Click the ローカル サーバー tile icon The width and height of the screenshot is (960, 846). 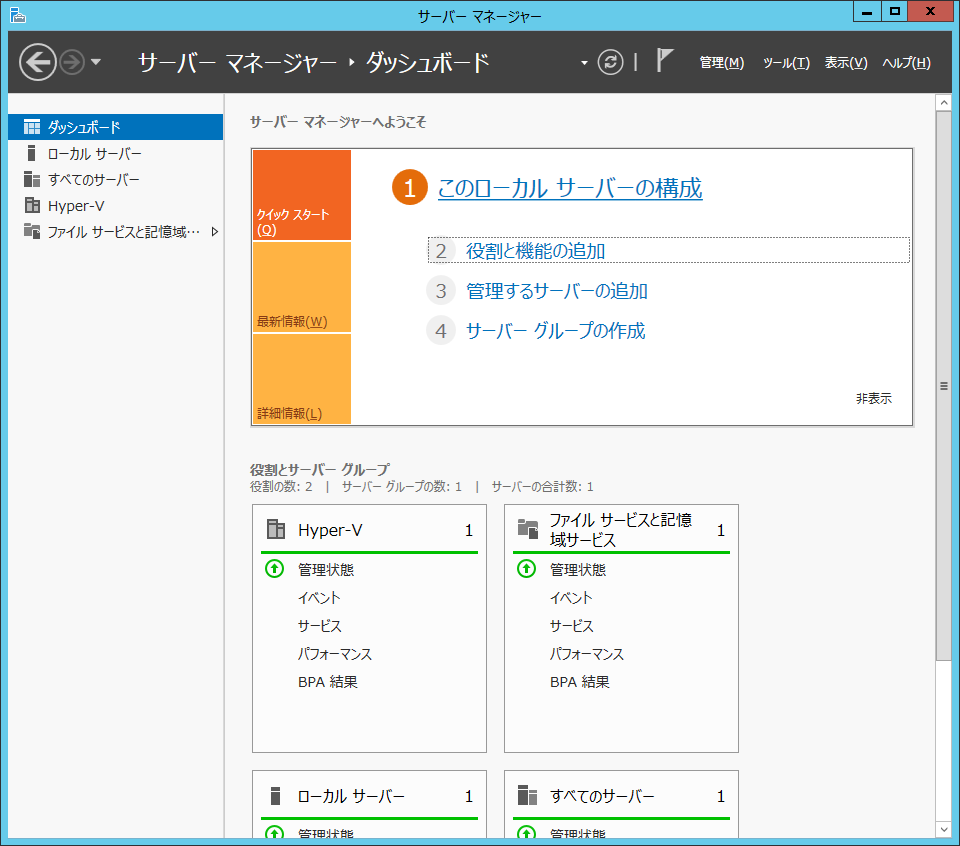coord(276,796)
